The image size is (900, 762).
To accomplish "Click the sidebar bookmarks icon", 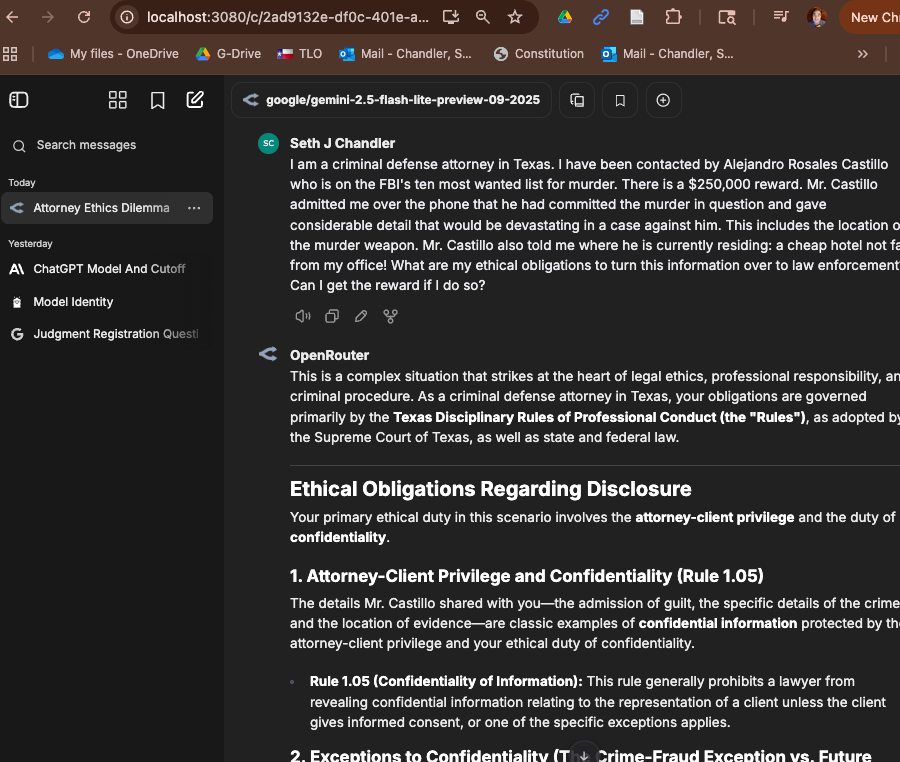I will coord(157,100).
